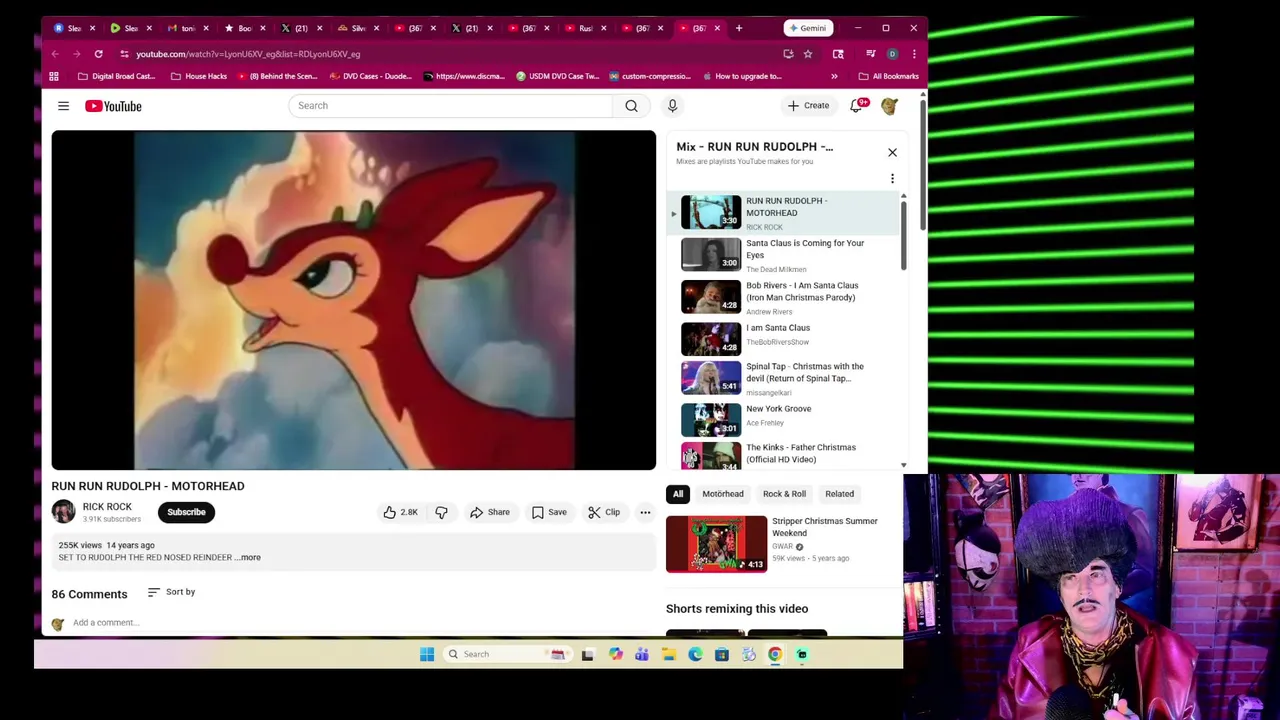1280x720 pixels.
Task: Open DVD Cases - Duode bookmark
Action: click(369, 76)
